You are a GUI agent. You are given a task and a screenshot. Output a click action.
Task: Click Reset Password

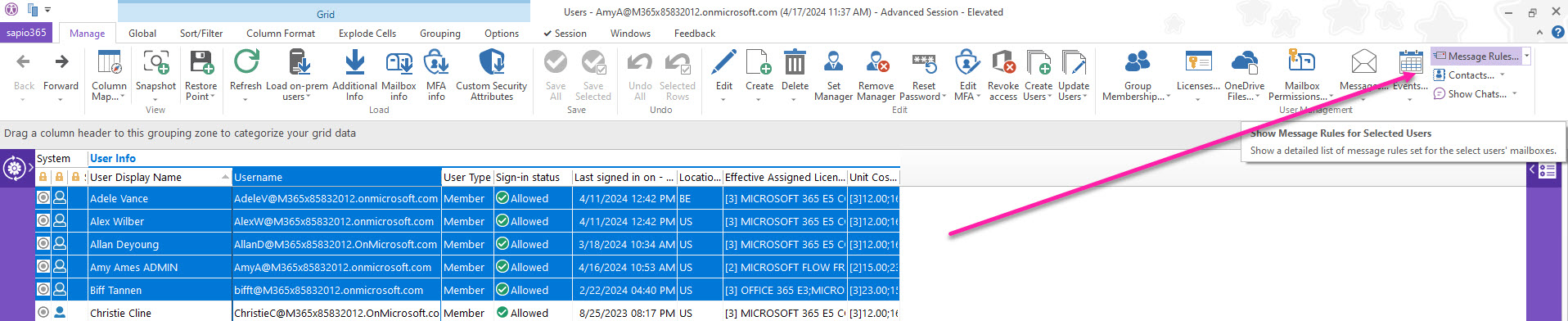pyautogui.click(x=923, y=75)
